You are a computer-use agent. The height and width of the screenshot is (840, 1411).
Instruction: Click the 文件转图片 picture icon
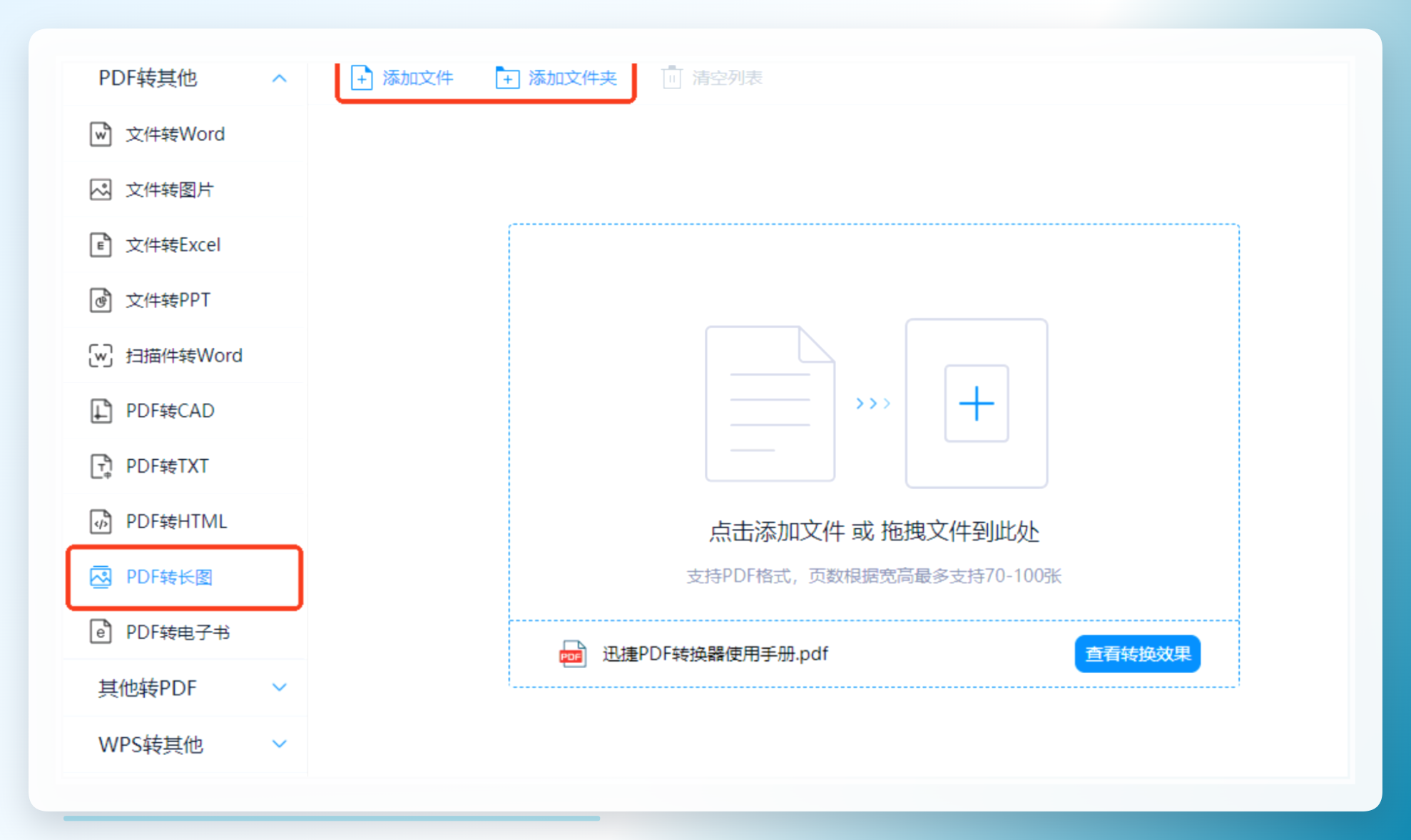click(101, 190)
